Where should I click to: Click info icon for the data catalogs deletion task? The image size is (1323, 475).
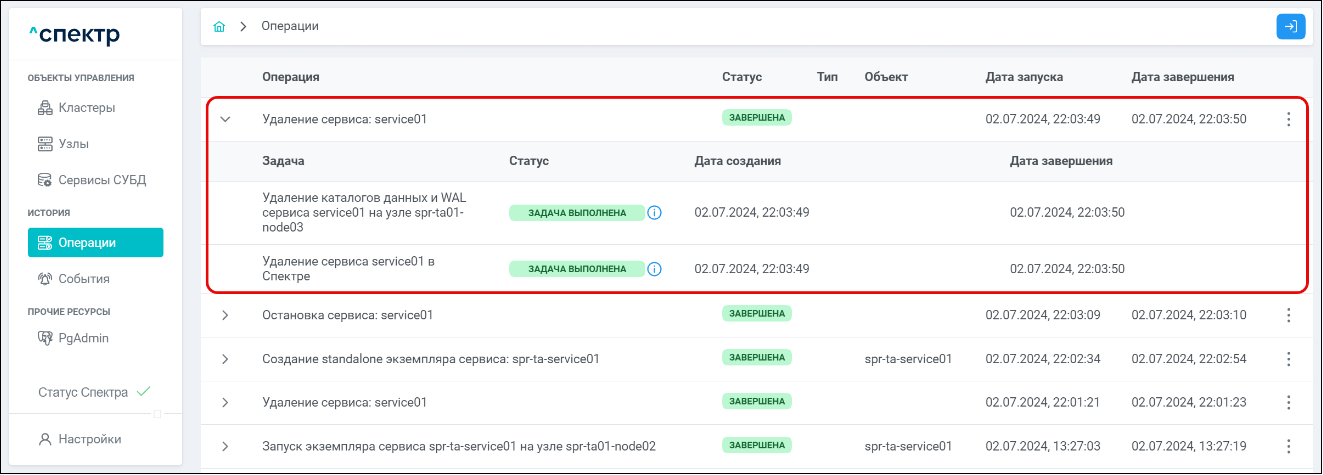click(x=655, y=213)
